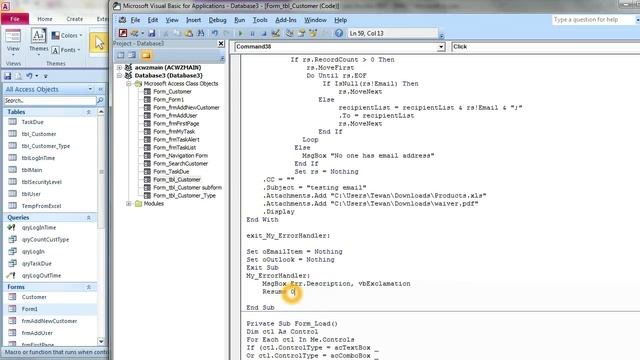Click the Copy icon in VBA toolbar
640x360 pixels.
coord(177,33)
